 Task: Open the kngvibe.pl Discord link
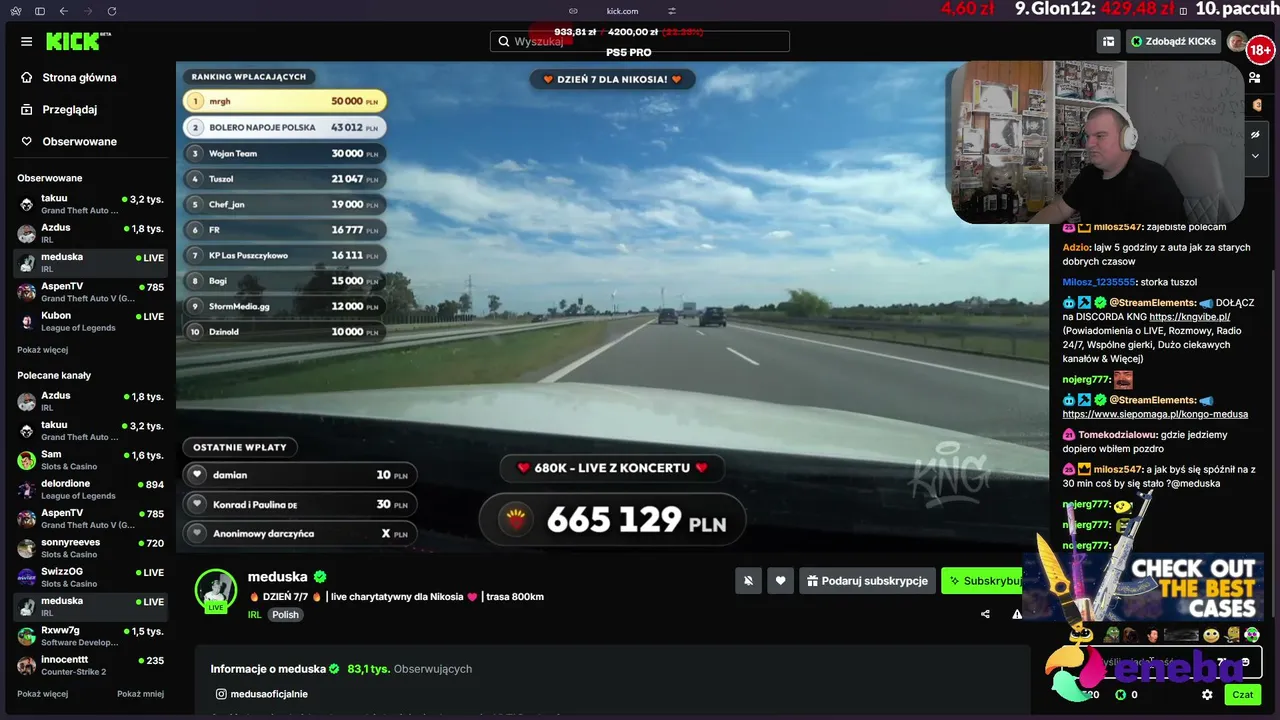[1190, 317]
